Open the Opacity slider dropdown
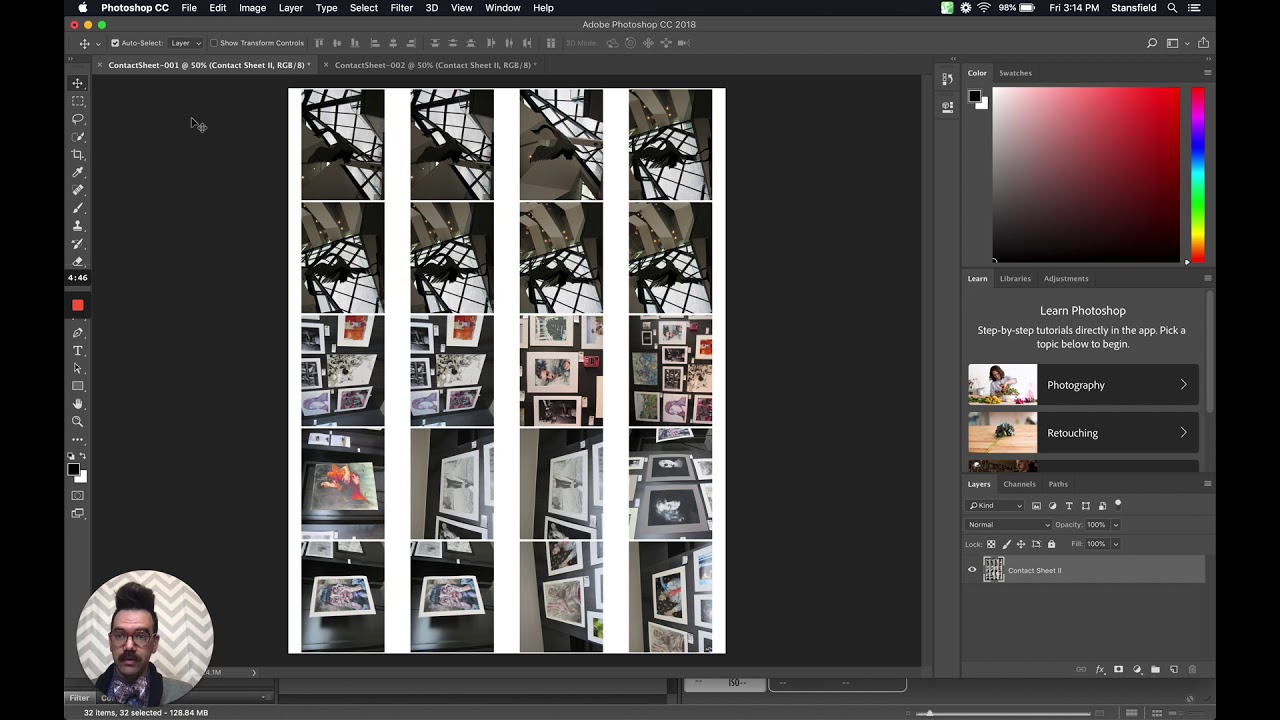The height and width of the screenshot is (720, 1280). coord(1115,525)
